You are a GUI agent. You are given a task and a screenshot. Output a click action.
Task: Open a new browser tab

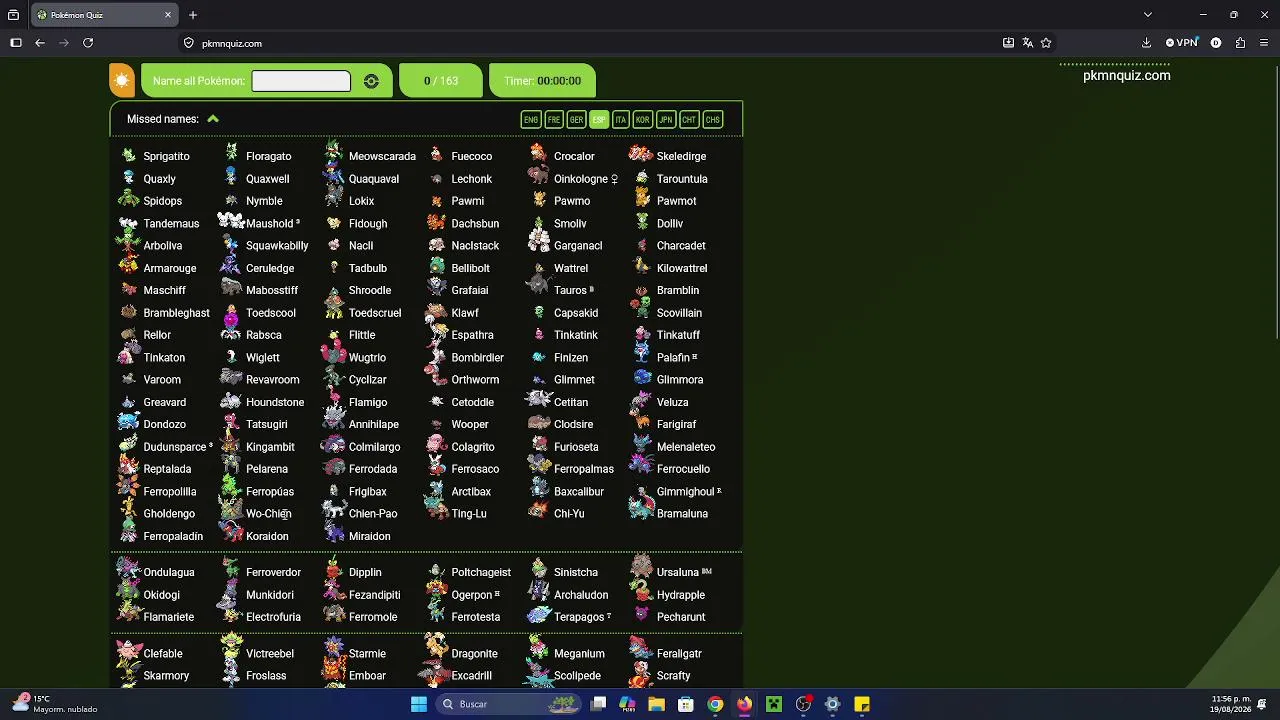pos(193,15)
